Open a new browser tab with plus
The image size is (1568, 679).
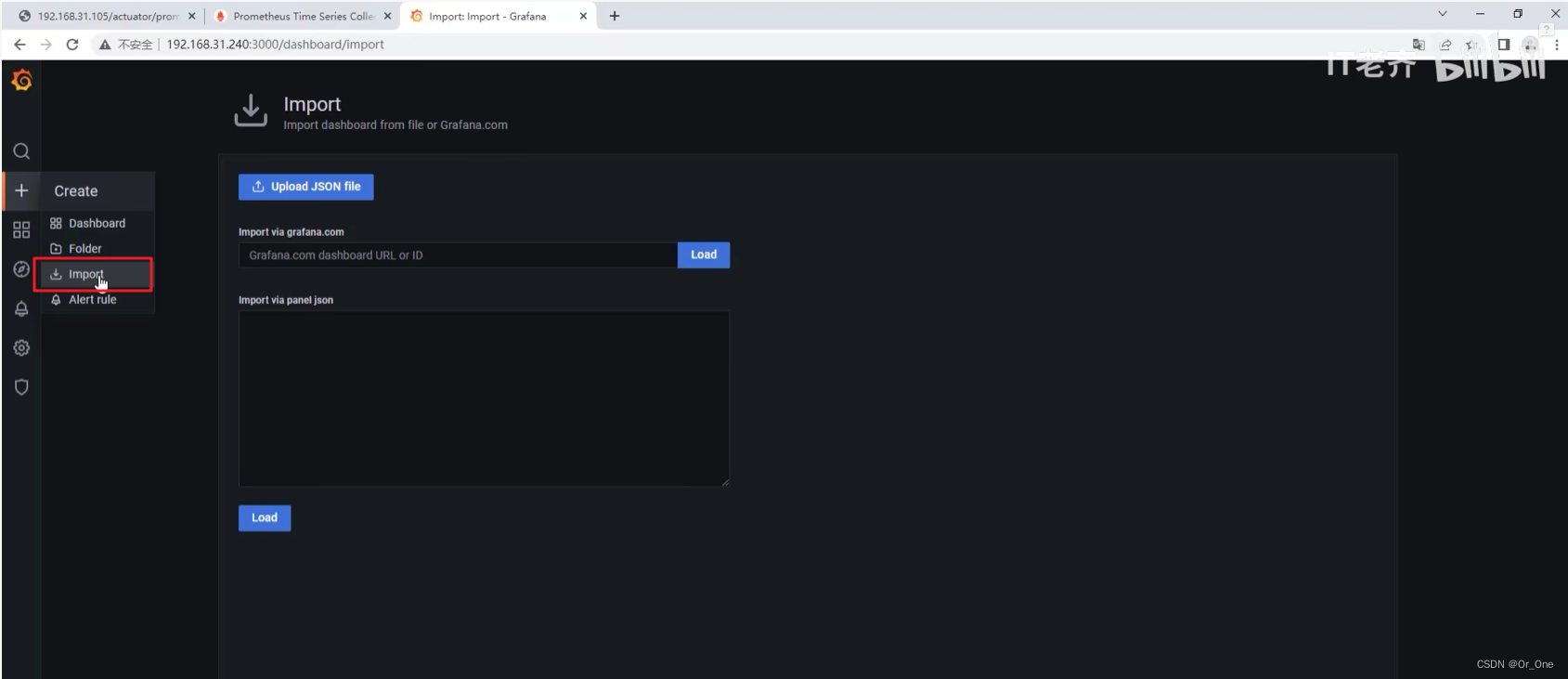click(615, 16)
